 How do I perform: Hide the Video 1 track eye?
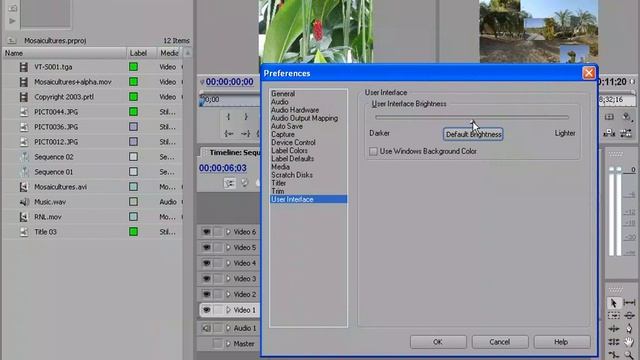click(207, 310)
